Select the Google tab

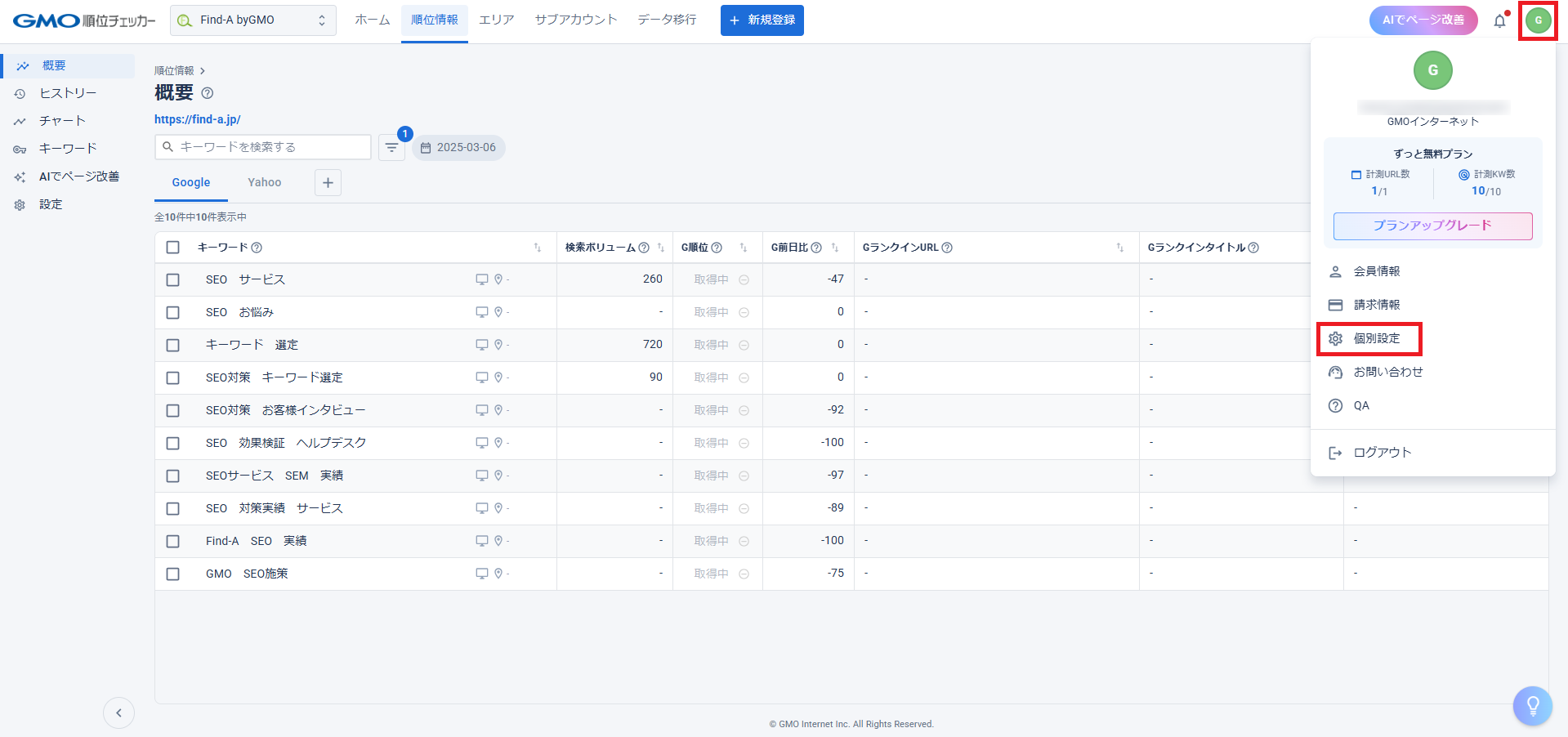click(x=191, y=183)
